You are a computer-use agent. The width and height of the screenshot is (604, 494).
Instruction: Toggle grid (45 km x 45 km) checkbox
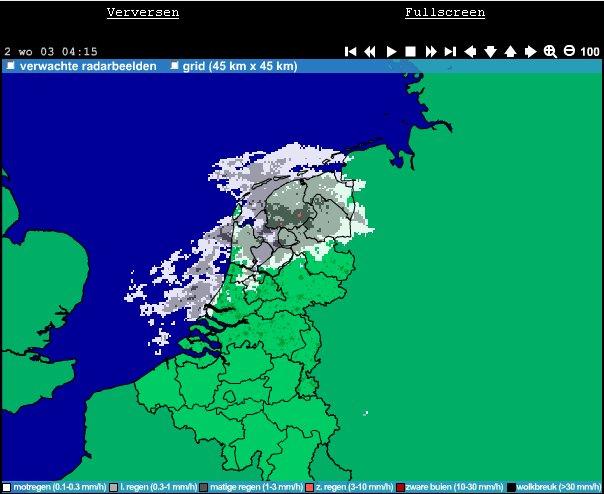point(174,66)
